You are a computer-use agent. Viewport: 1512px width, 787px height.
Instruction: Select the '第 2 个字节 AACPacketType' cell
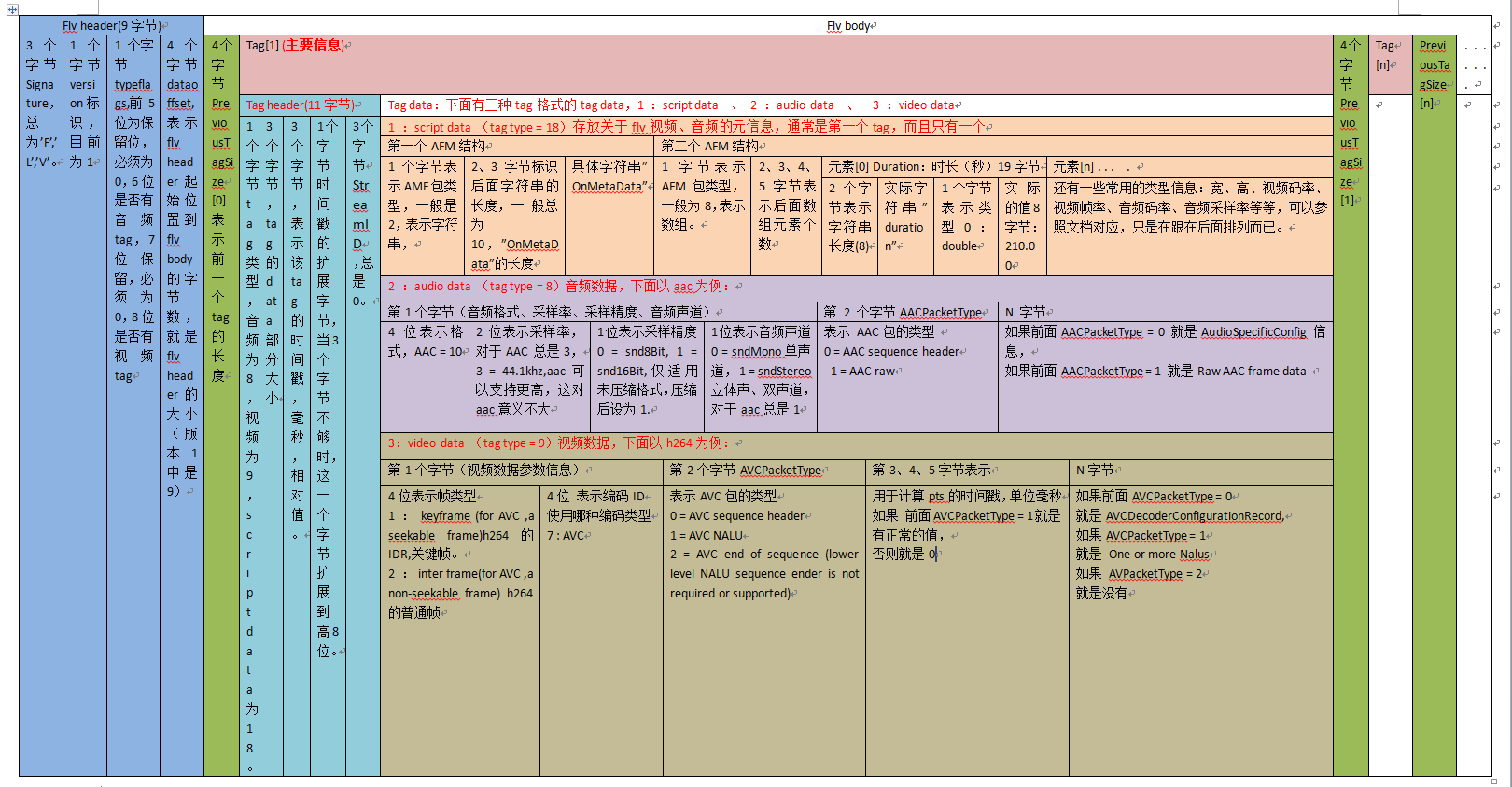tap(907, 312)
